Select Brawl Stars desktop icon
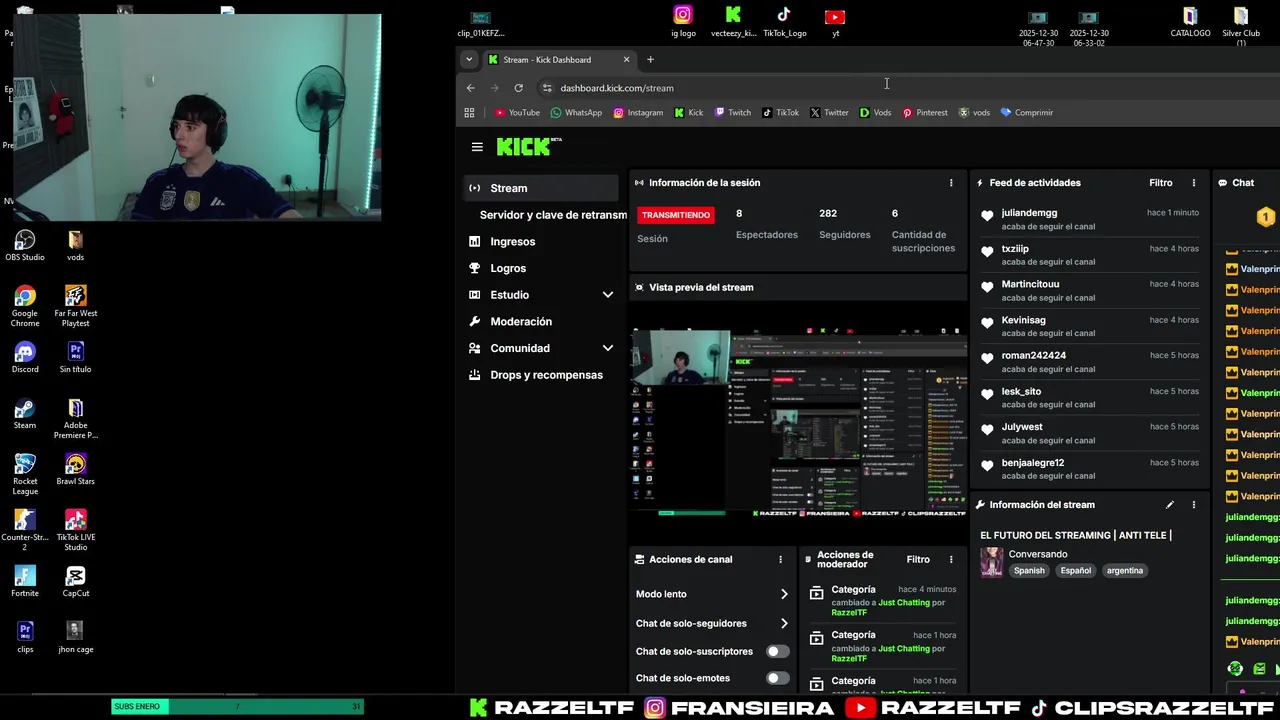1280x720 pixels. 75,470
